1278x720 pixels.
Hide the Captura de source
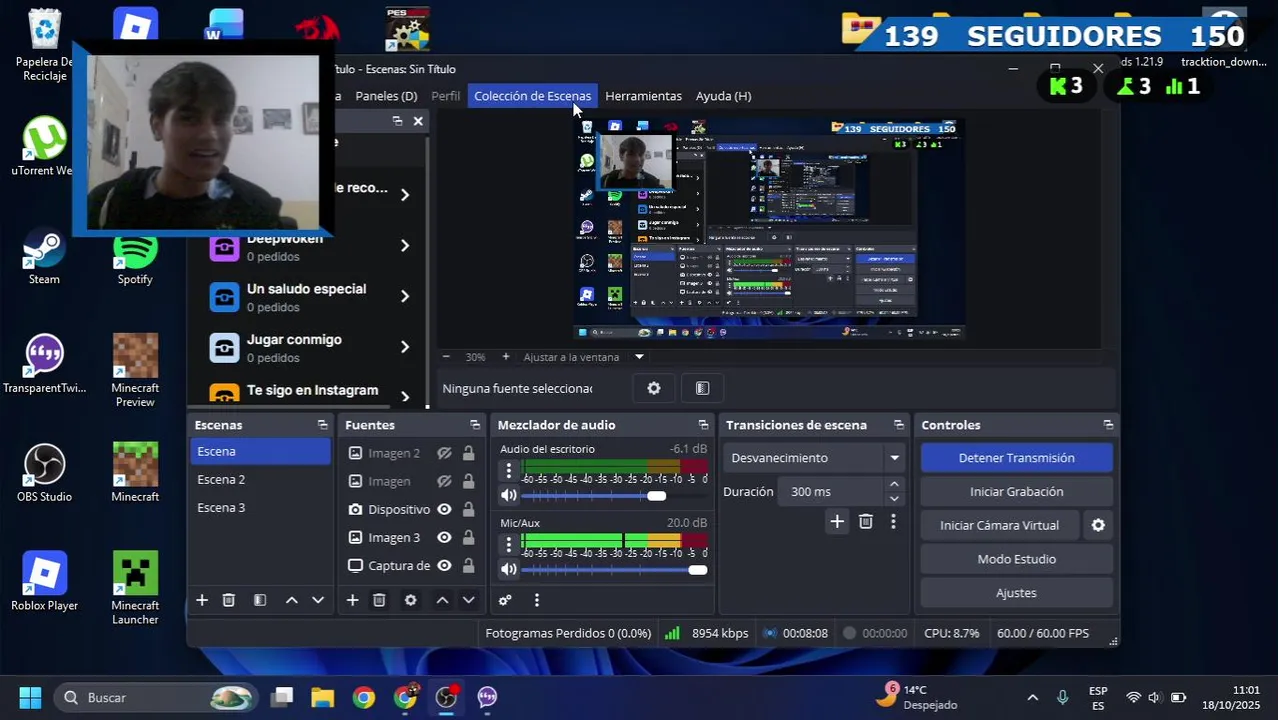[x=444, y=565]
